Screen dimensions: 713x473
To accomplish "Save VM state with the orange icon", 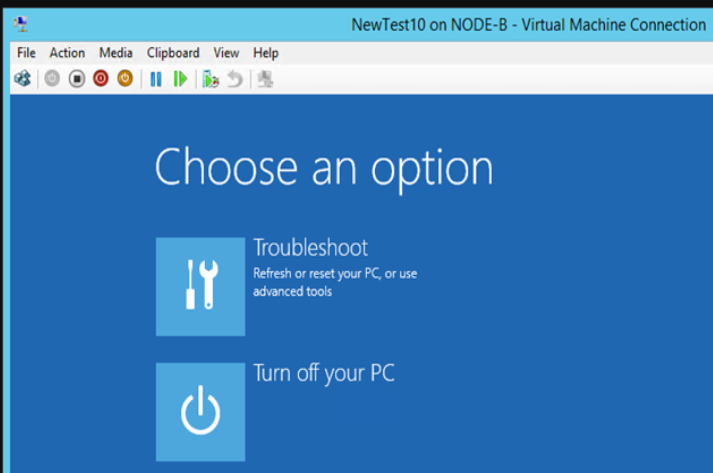I will (125, 79).
